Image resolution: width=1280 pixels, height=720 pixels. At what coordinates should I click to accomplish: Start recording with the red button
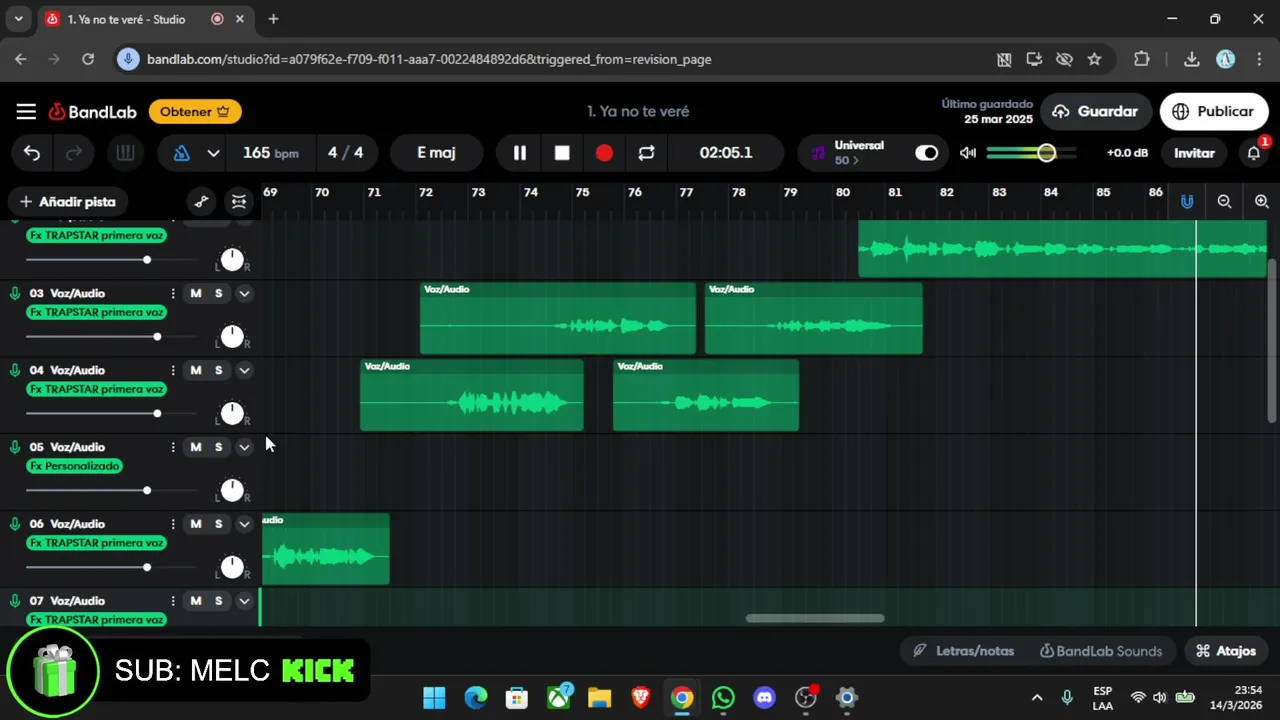point(604,153)
